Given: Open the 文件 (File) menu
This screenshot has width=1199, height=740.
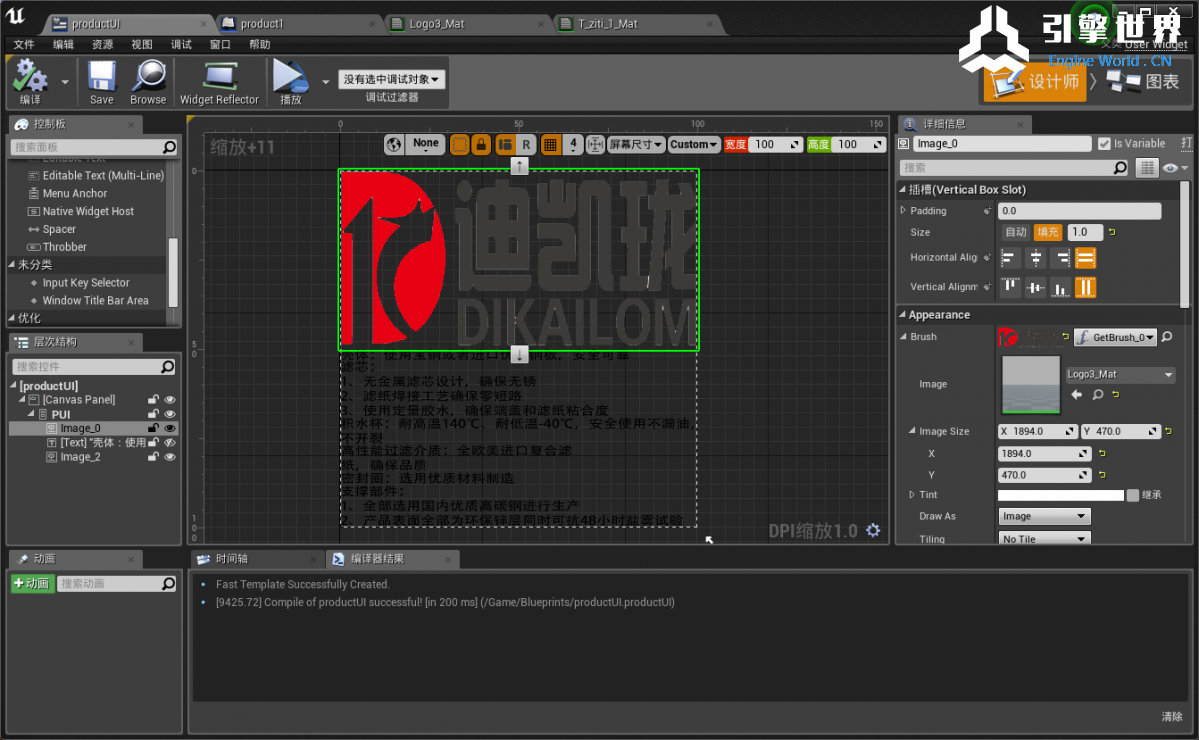Looking at the screenshot, I should pos(24,44).
